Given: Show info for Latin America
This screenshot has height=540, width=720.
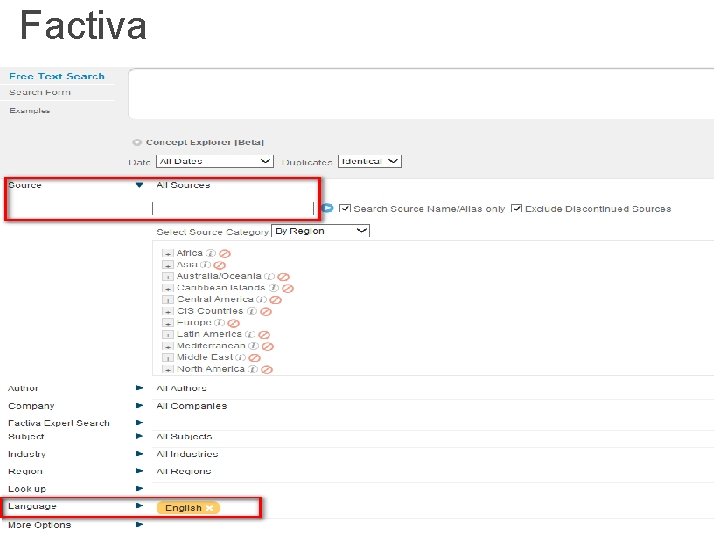Looking at the screenshot, I should pos(250,334).
